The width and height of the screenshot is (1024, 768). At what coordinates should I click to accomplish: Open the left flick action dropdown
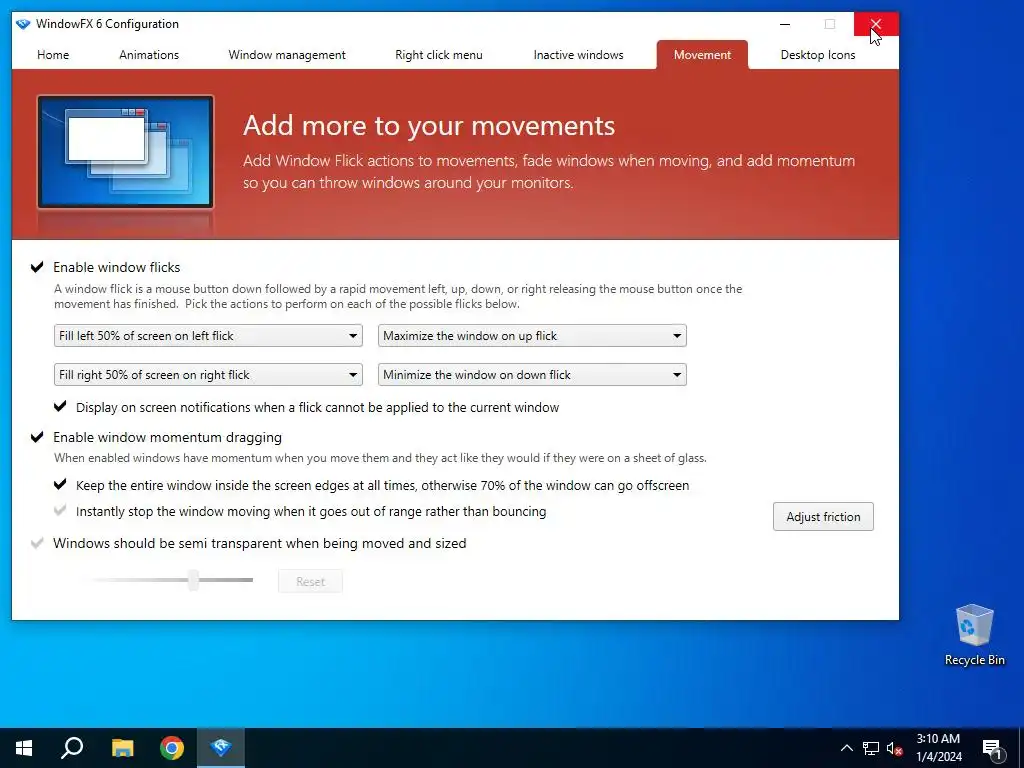coord(208,336)
